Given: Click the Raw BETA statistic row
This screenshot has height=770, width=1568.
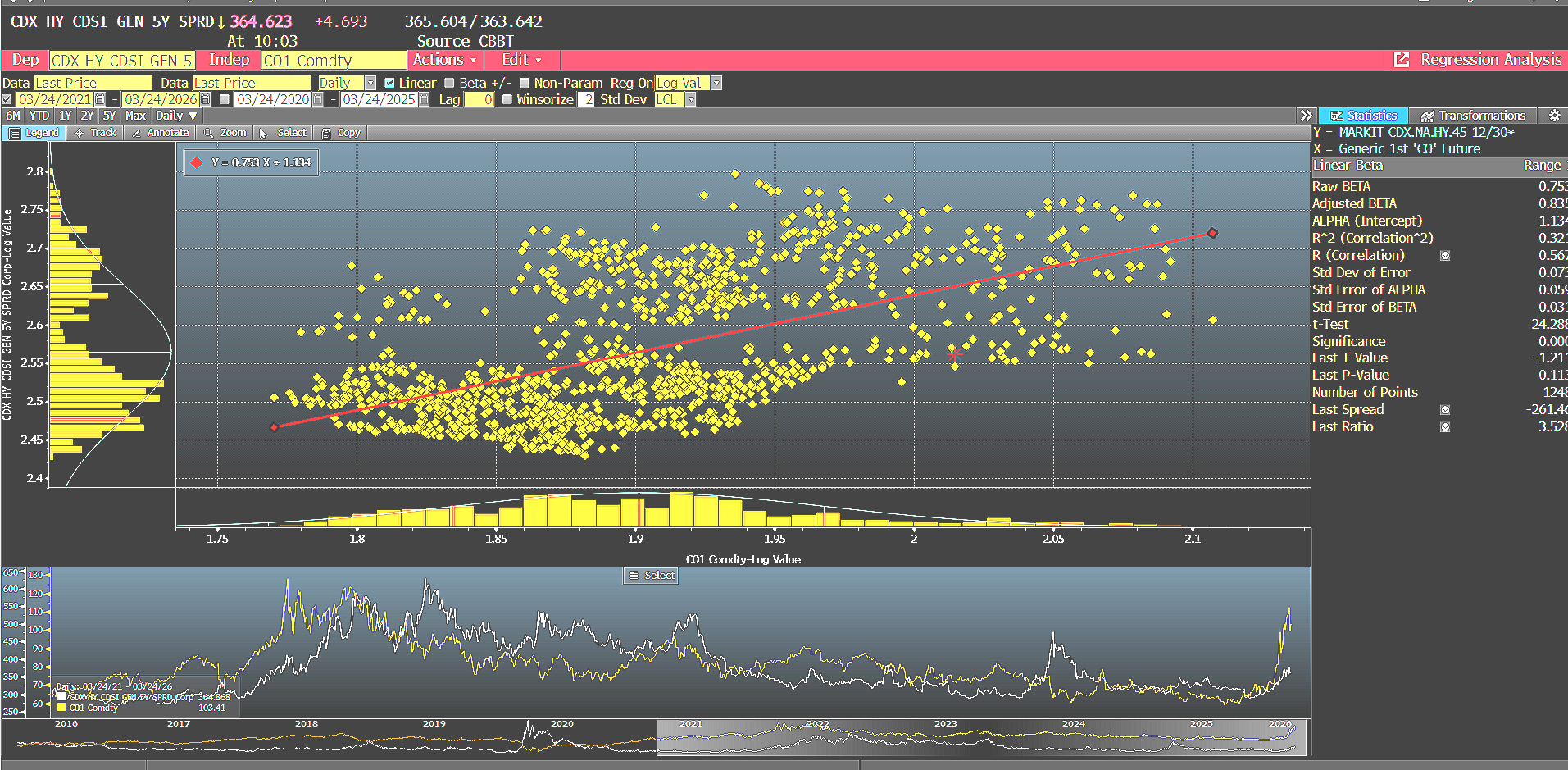Looking at the screenshot, I should tap(1439, 187).
